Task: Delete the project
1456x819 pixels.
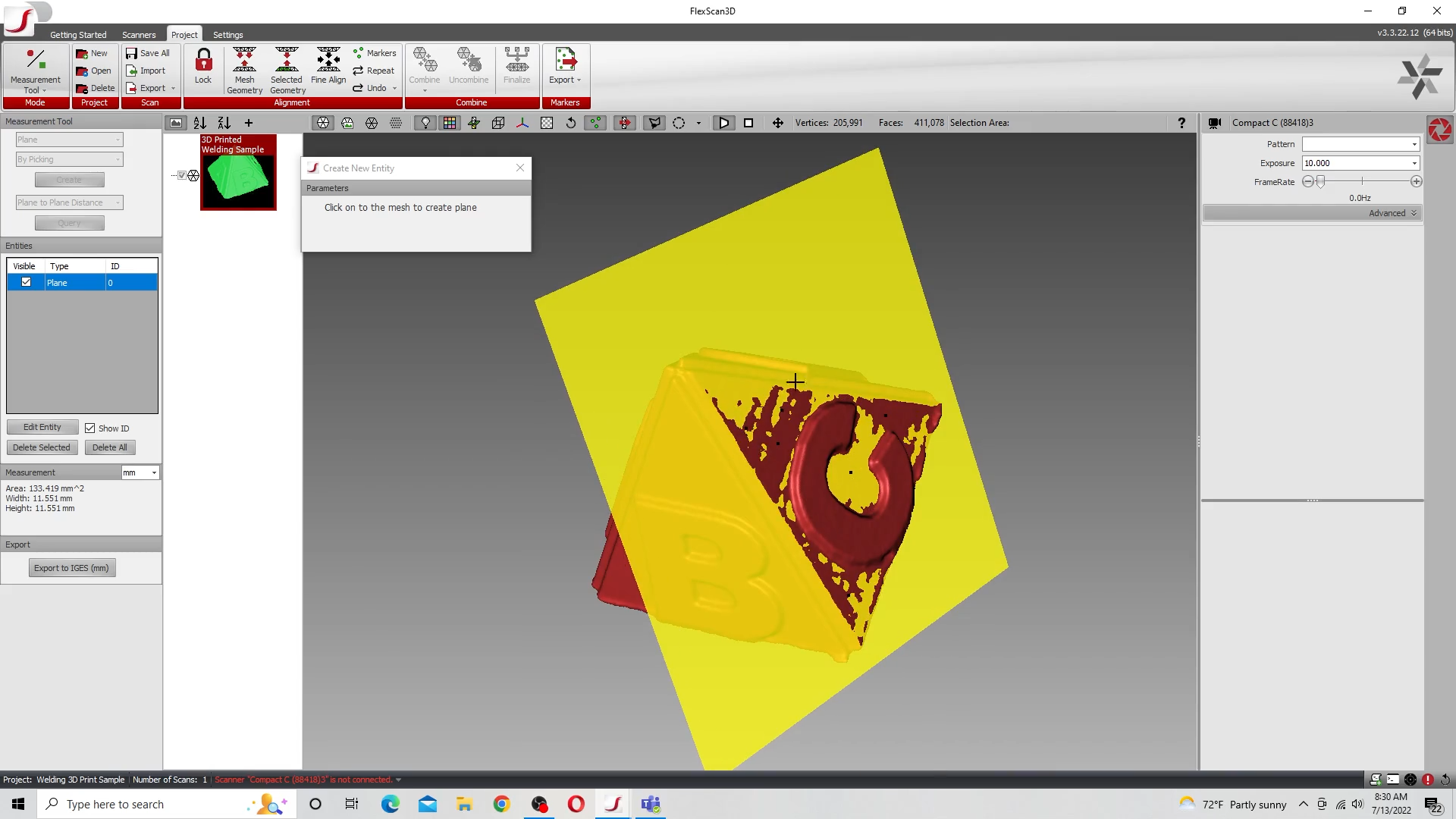Action: coord(95,88)
